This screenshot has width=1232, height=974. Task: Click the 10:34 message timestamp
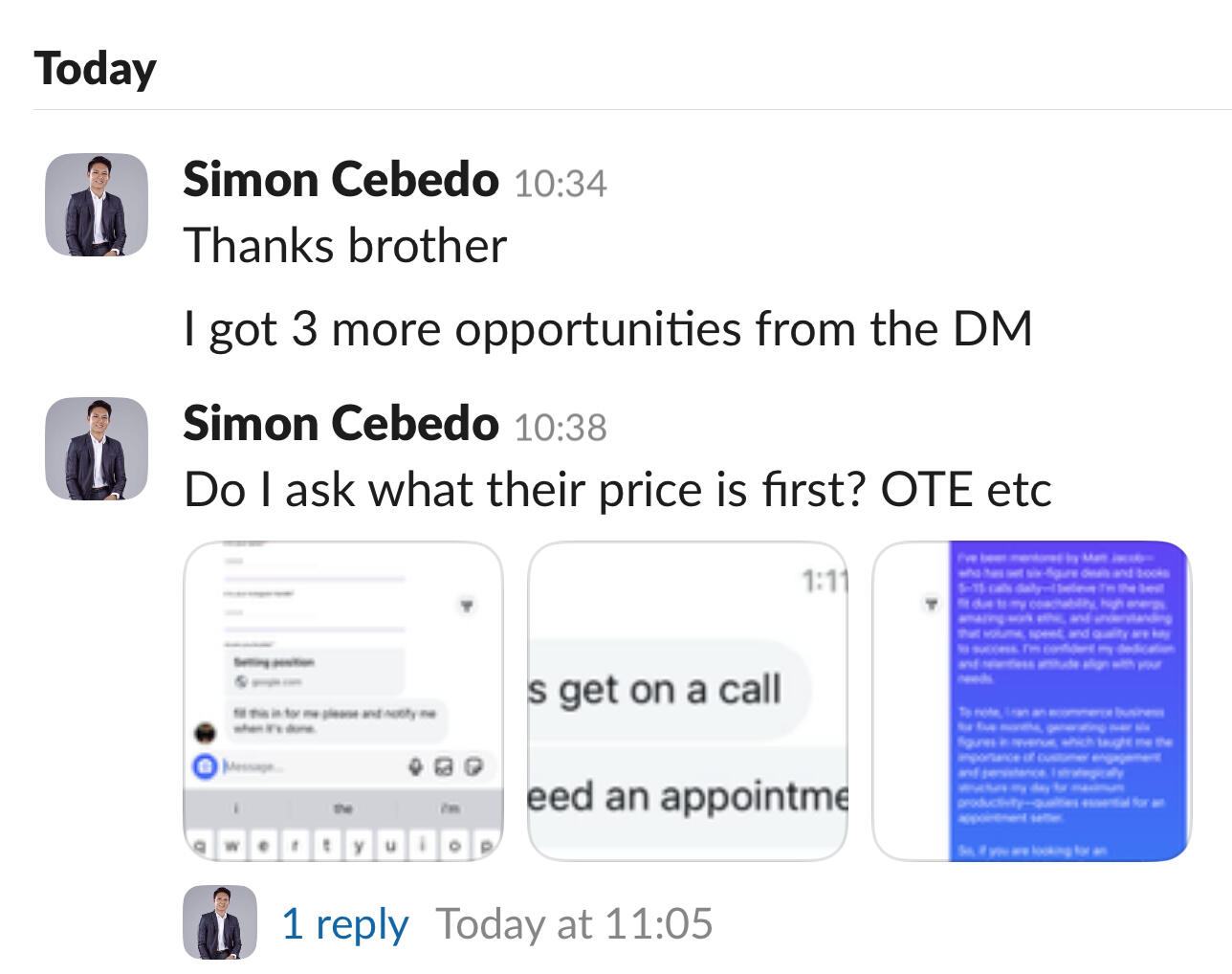click(x=561, y=183)
